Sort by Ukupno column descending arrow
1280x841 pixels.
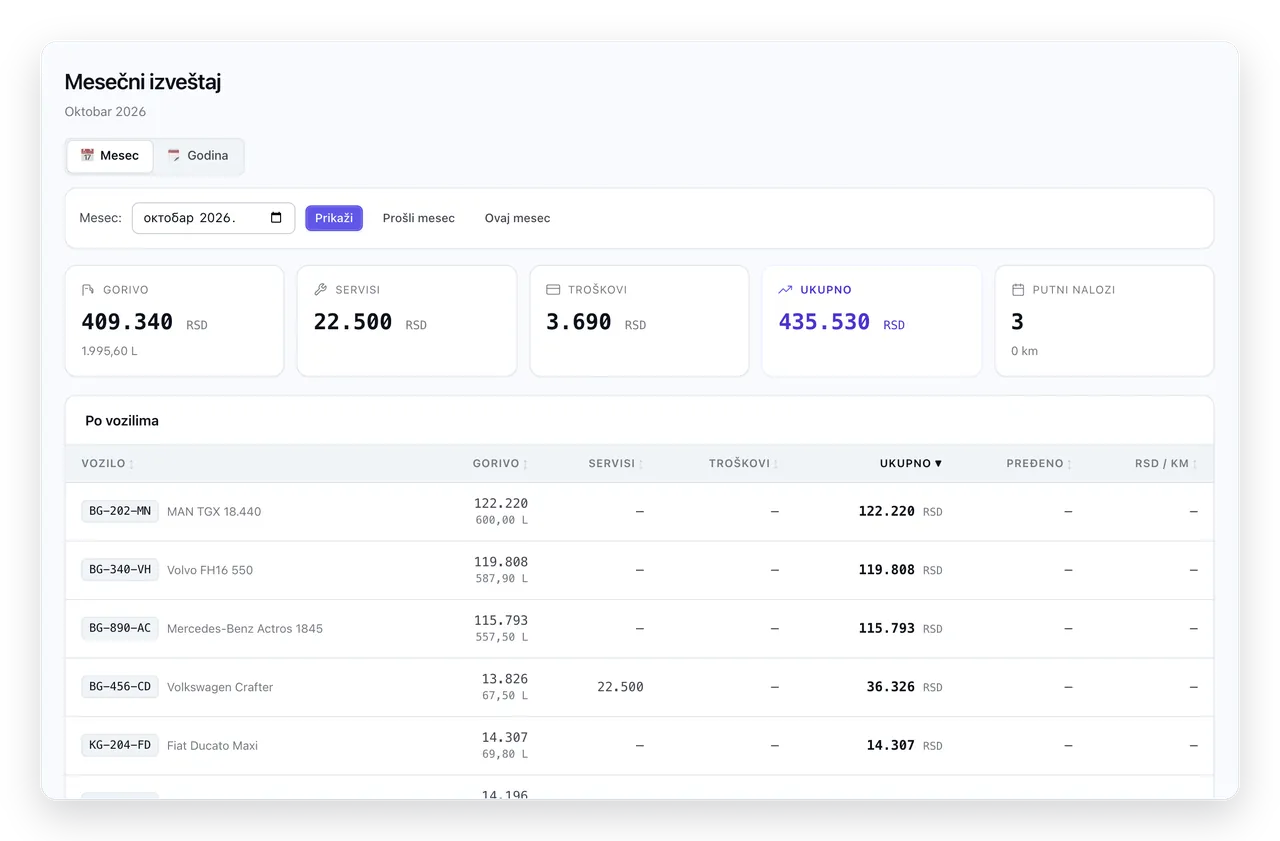pos(911,464)
